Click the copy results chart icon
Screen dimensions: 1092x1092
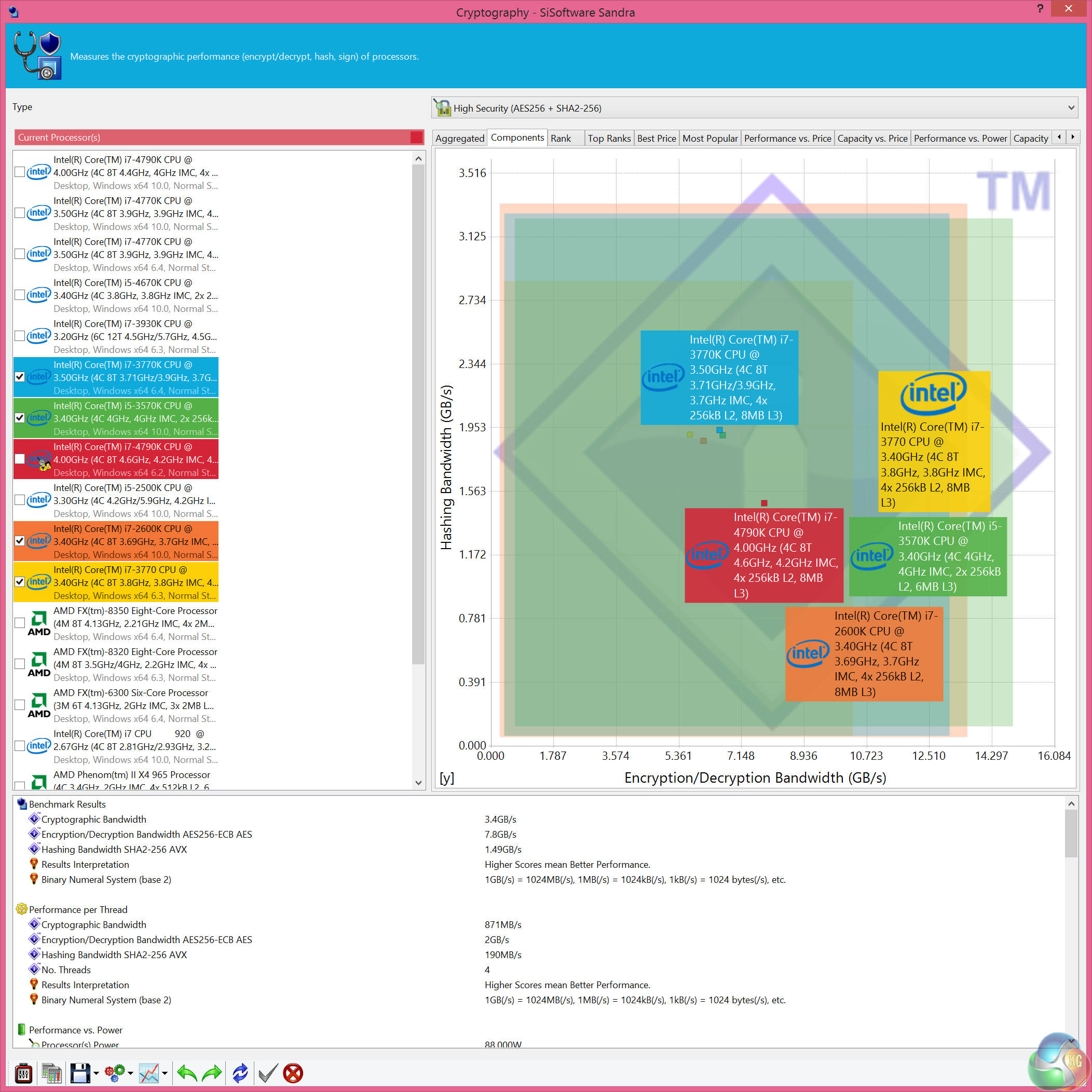[51, 1073]
